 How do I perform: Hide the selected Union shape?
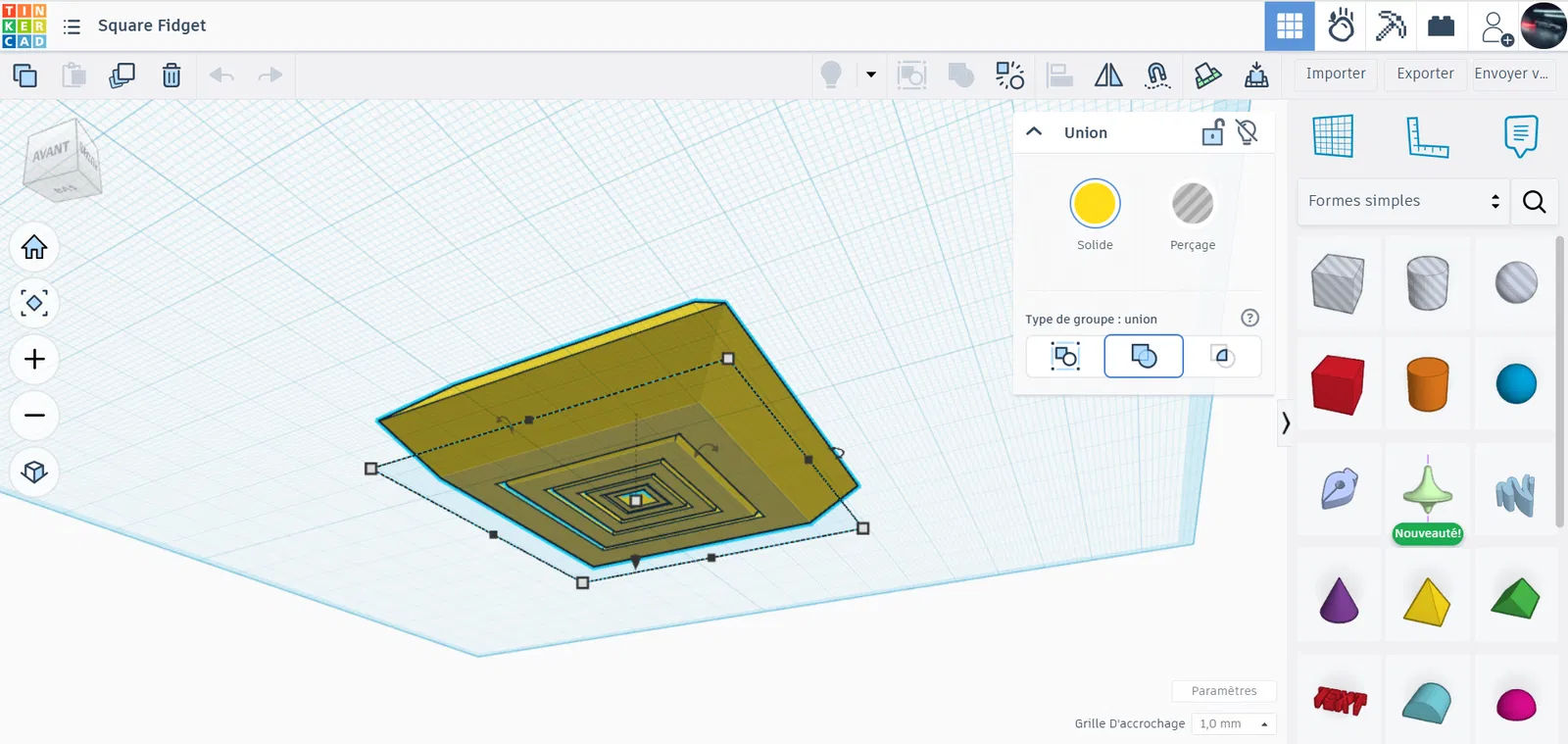coord(1247,132)
